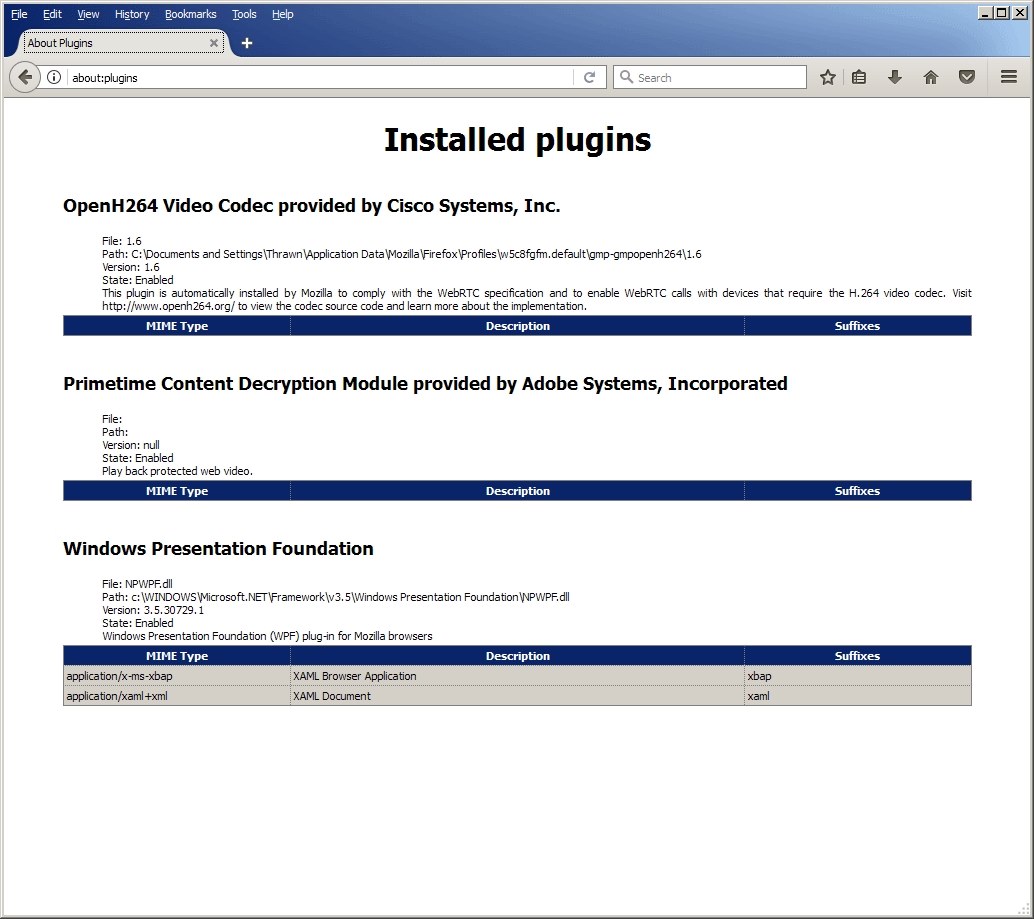Viewport: 1034px width, 919px height.
Task: Click 'File: NPWPF.dll' line
Action: 137,584
